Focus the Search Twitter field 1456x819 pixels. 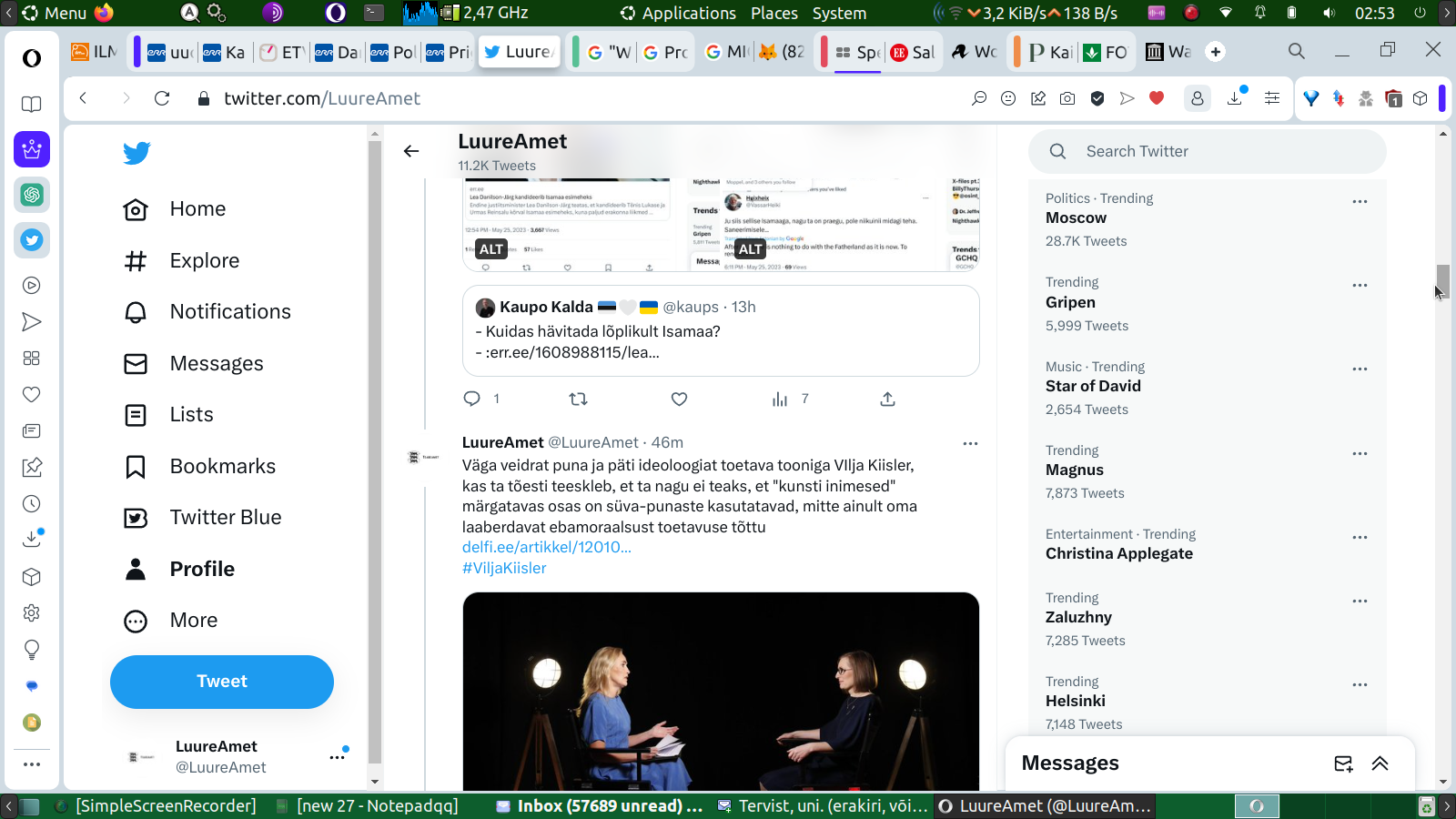pos(1208,151)
